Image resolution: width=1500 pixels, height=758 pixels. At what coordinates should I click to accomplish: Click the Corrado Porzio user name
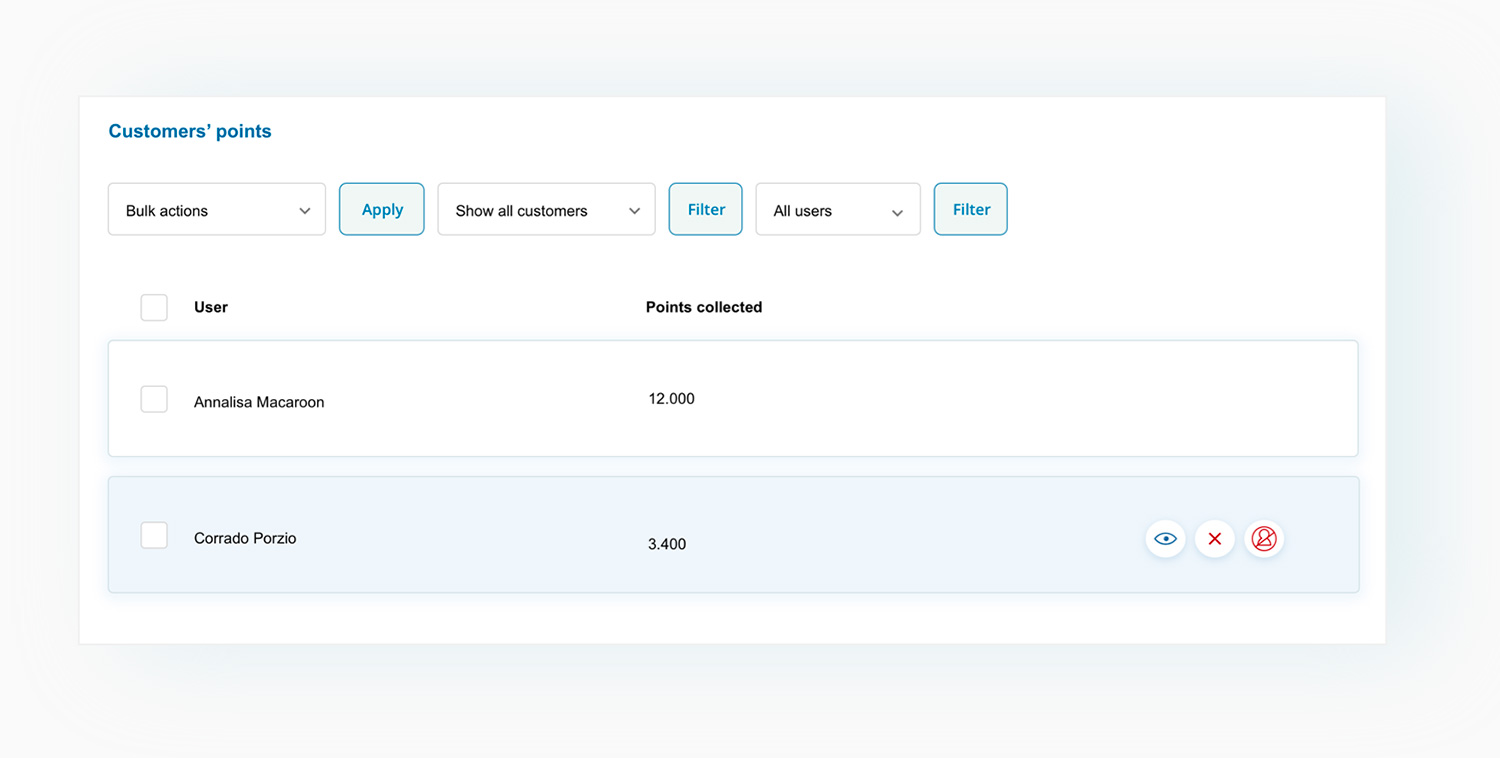245,538
